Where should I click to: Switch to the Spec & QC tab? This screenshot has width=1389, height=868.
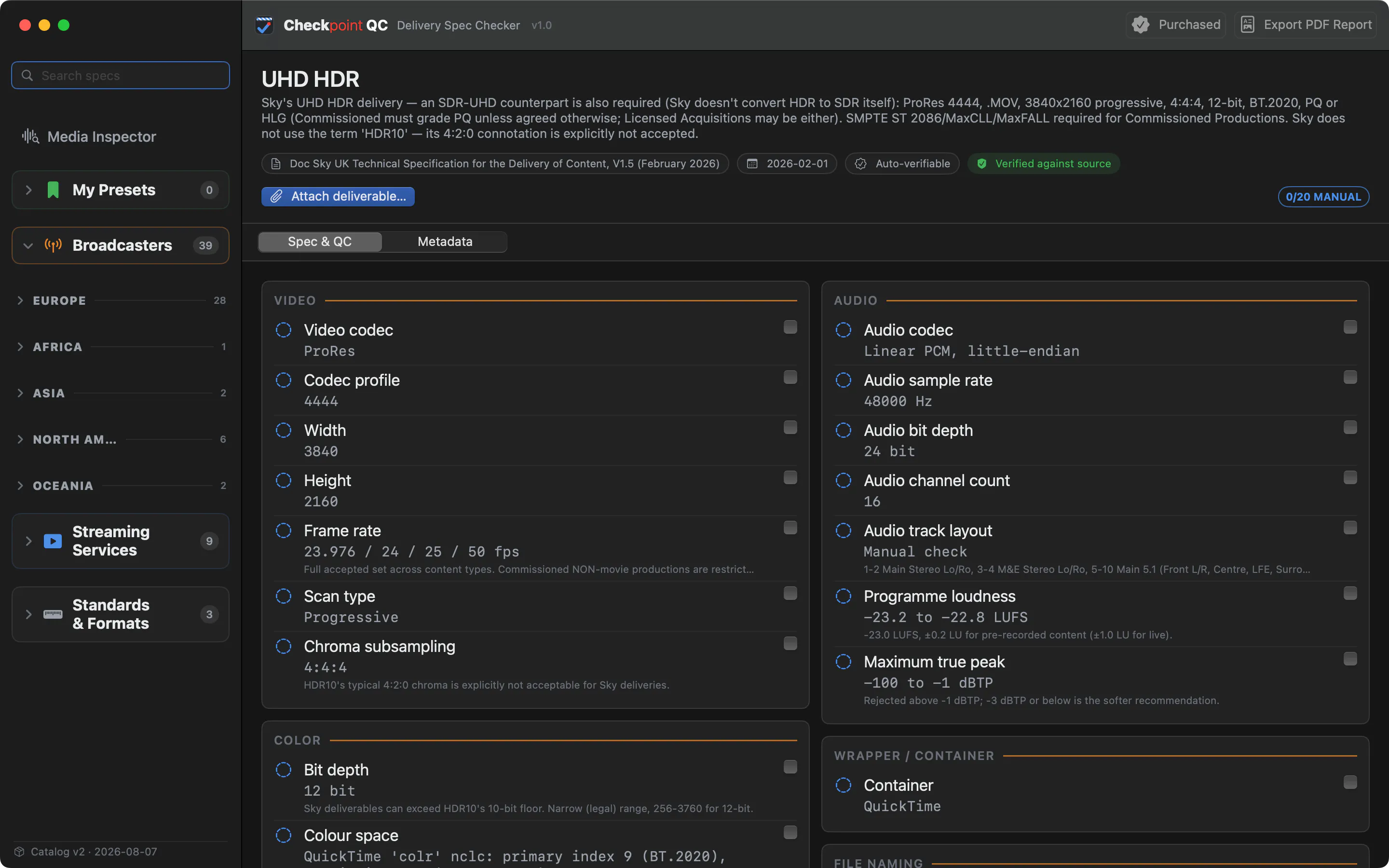(320, 242)
